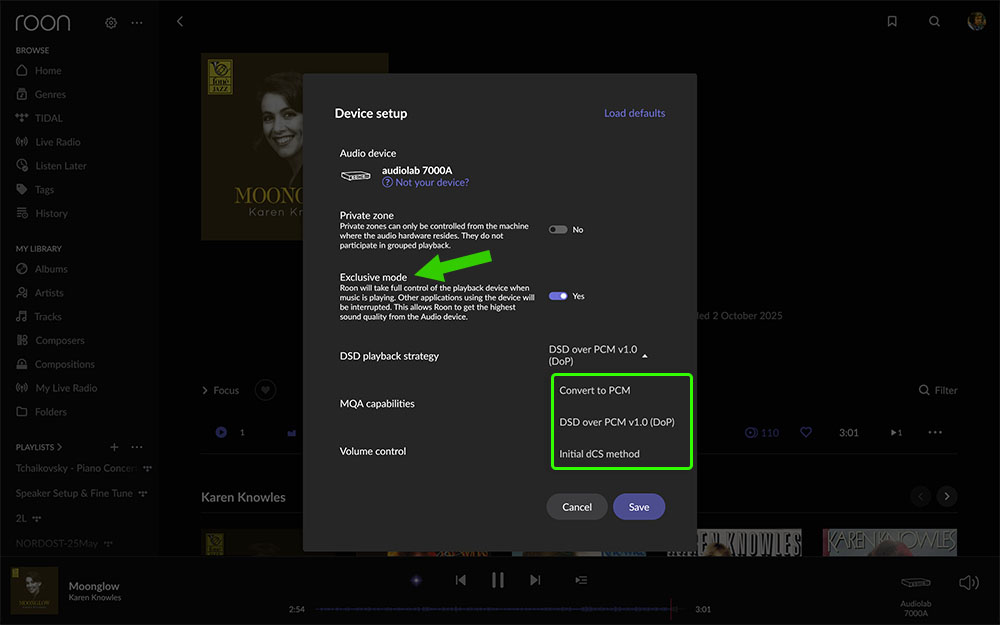Click the Load defaults link

pos(634,113)
